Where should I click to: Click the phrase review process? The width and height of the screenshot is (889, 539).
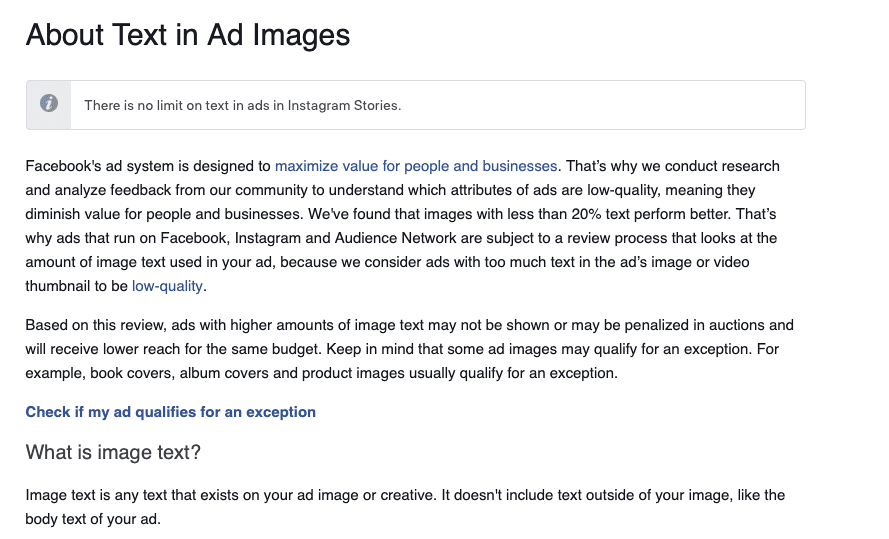coord(617,238)
